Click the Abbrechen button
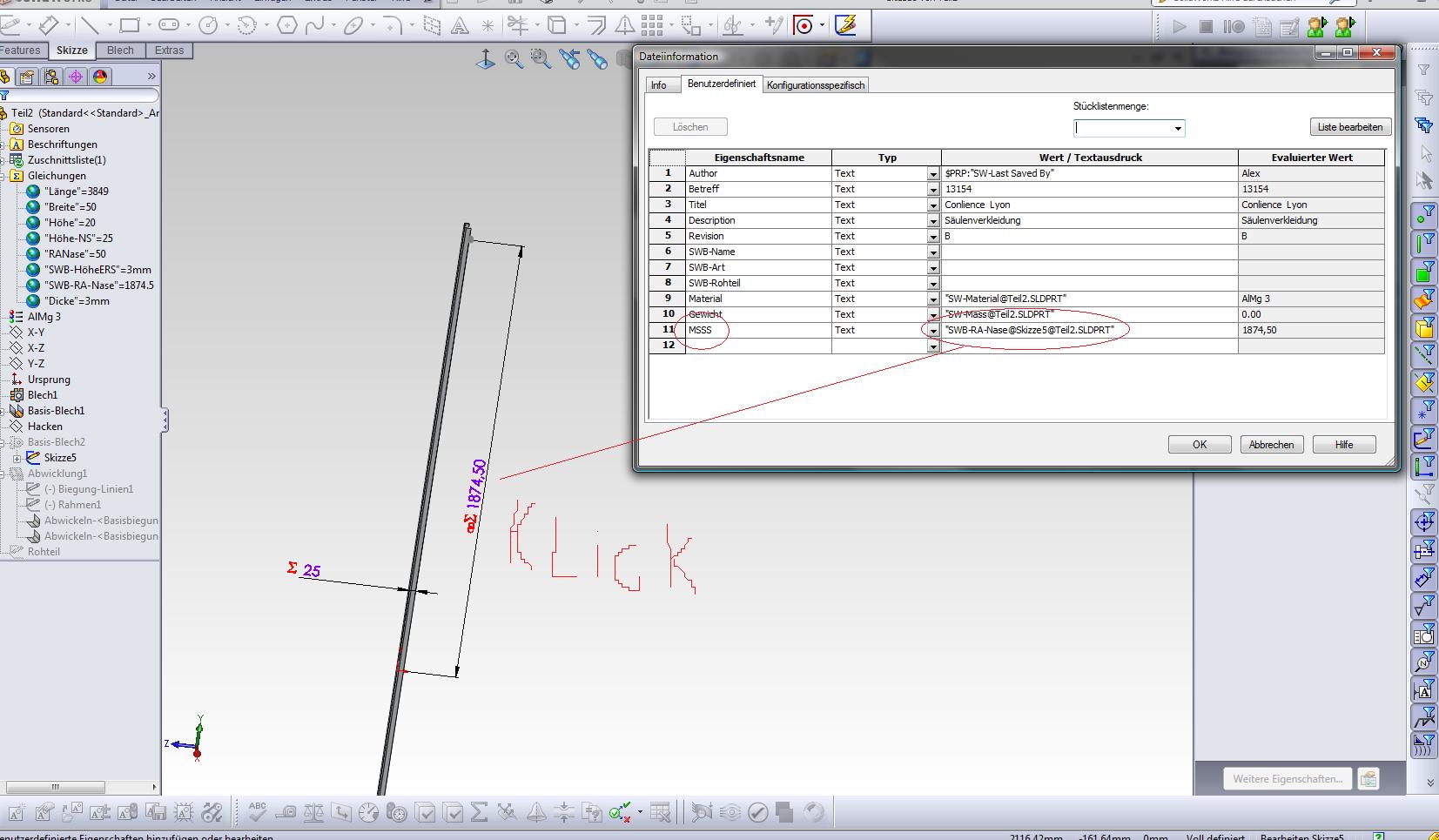Viewport: 1439px width, 840px height. (1271, 445)
